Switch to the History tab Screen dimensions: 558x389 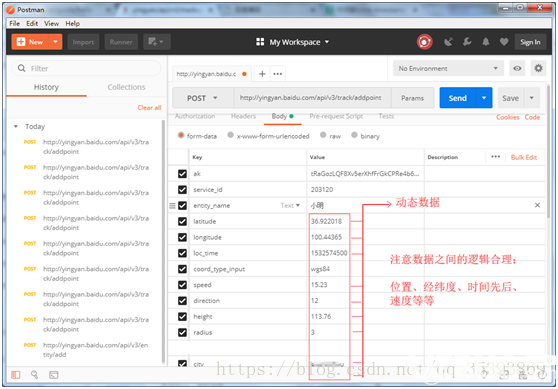pos(46,87)
